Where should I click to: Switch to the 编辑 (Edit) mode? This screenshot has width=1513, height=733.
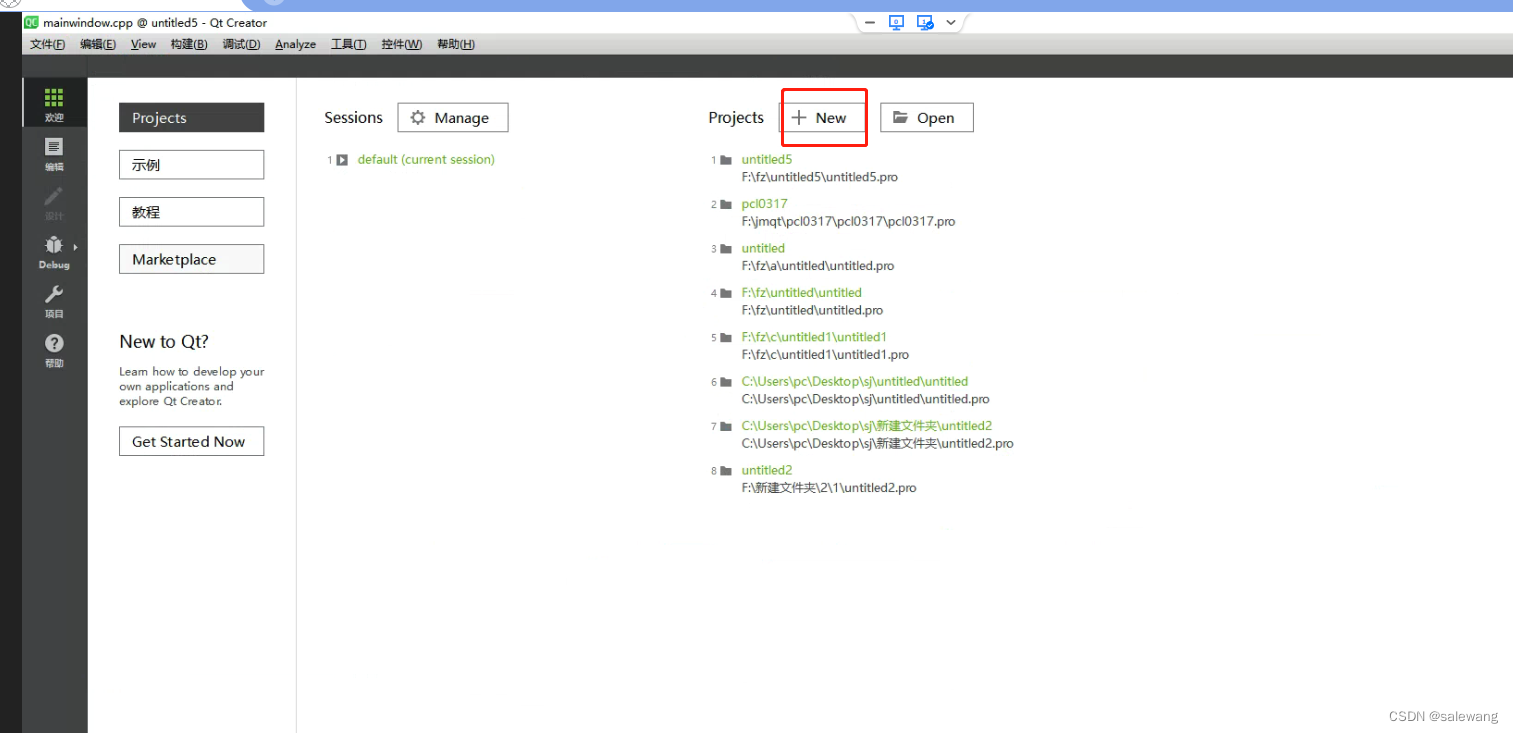[54, 154]
